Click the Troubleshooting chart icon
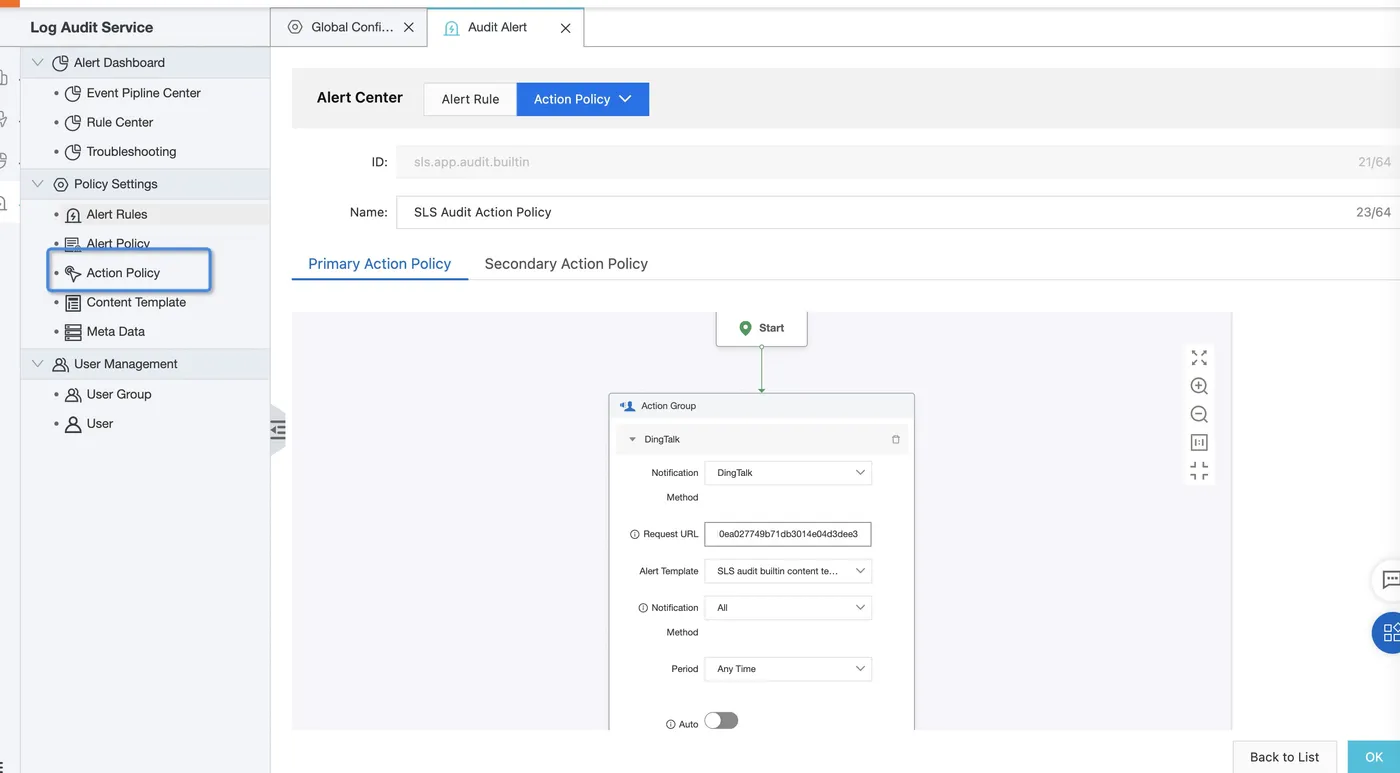Viewport: 1400px width, 773px height. 73,153
